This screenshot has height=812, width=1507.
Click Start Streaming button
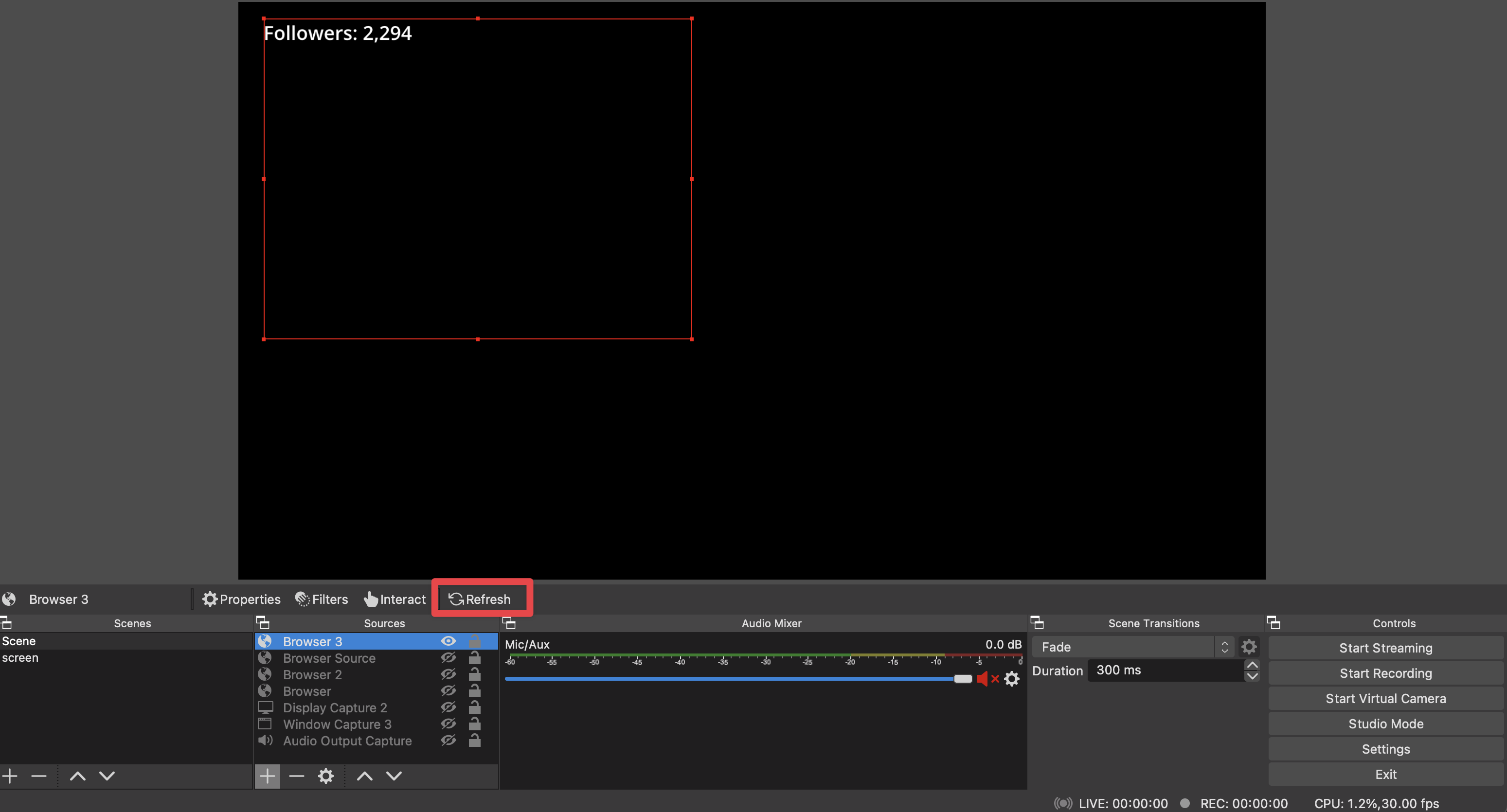pos(1385,648)
